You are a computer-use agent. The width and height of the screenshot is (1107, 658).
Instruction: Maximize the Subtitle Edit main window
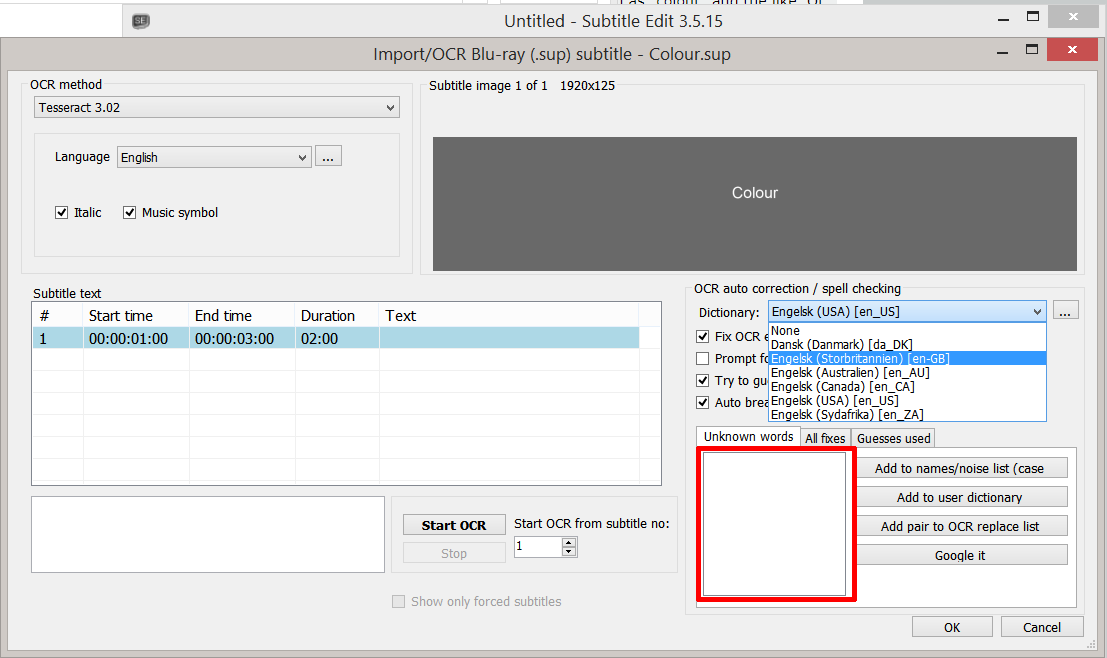[x=1033, y=16]
